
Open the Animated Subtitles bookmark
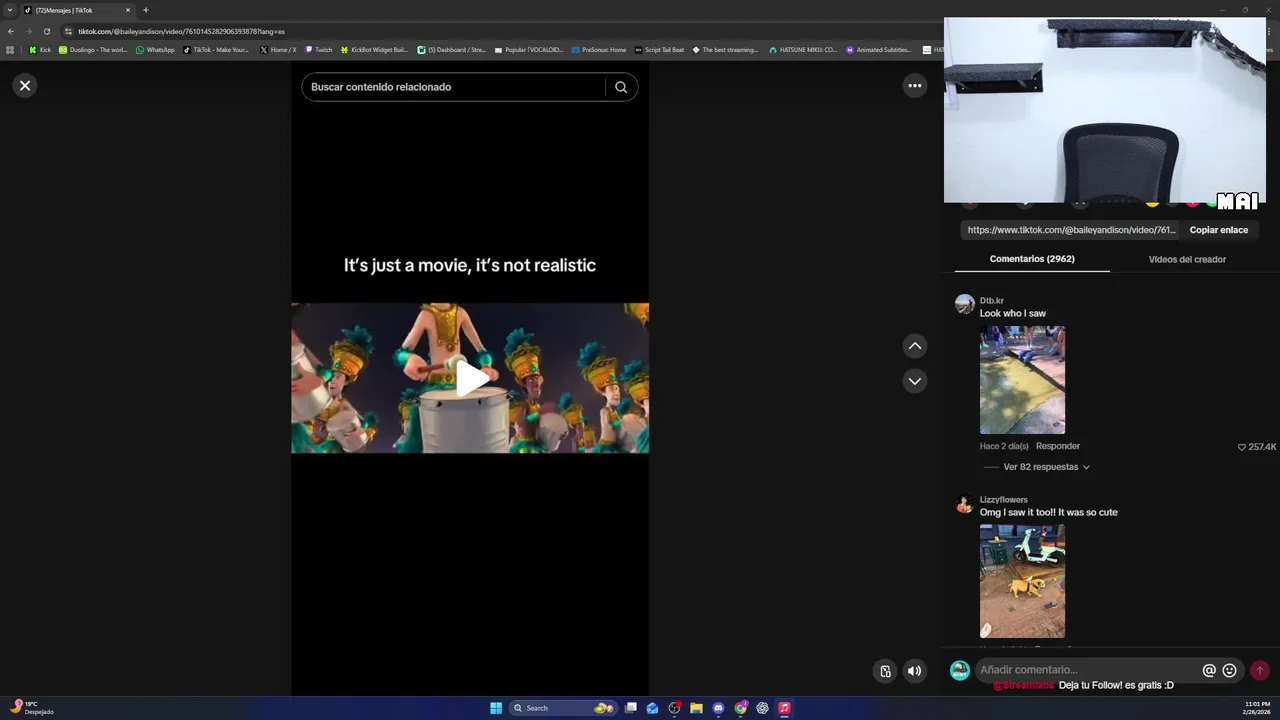[879, 49]
